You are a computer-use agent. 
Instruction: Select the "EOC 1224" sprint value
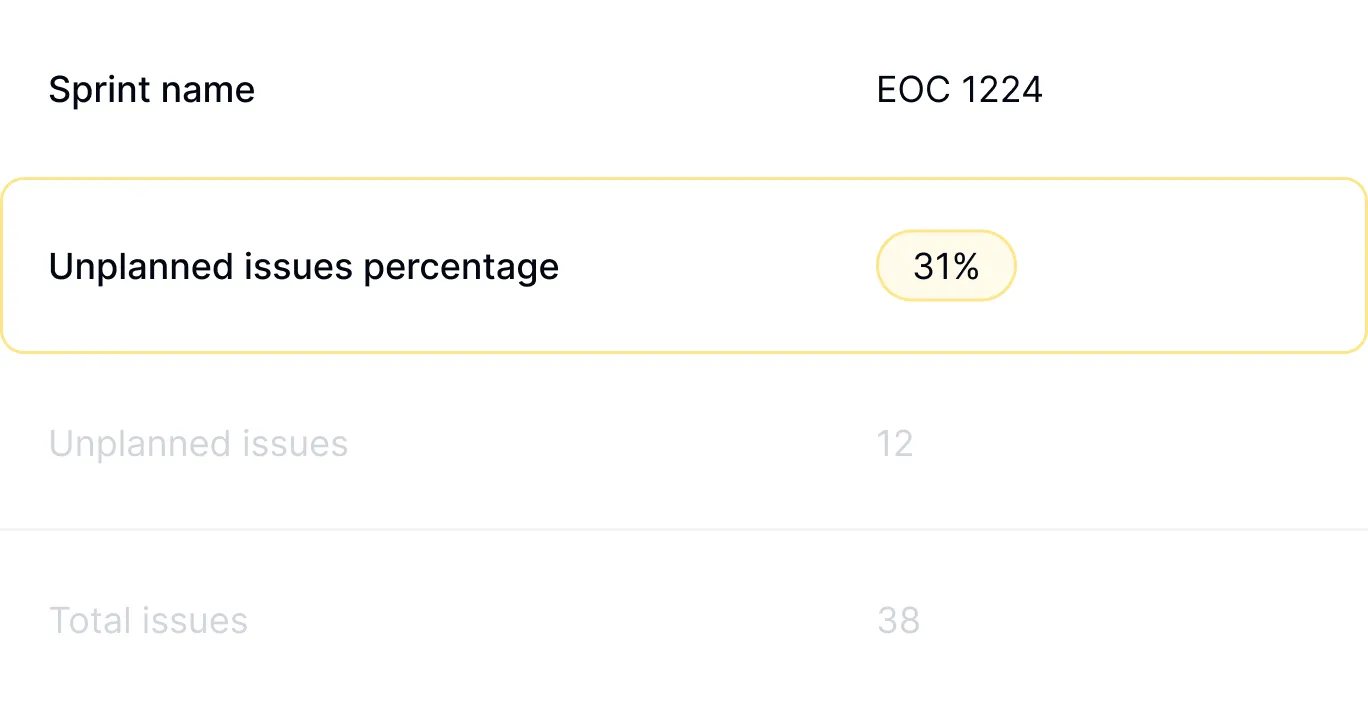pyautogui.click(x=959, y=90)
